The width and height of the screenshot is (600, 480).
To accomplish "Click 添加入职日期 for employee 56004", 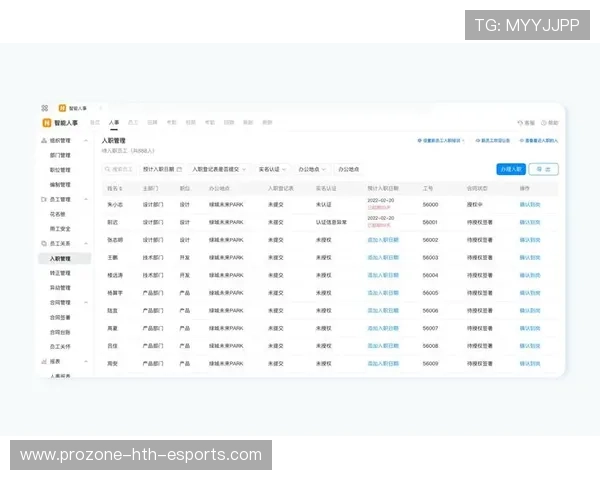I will [x=383, y=275].
